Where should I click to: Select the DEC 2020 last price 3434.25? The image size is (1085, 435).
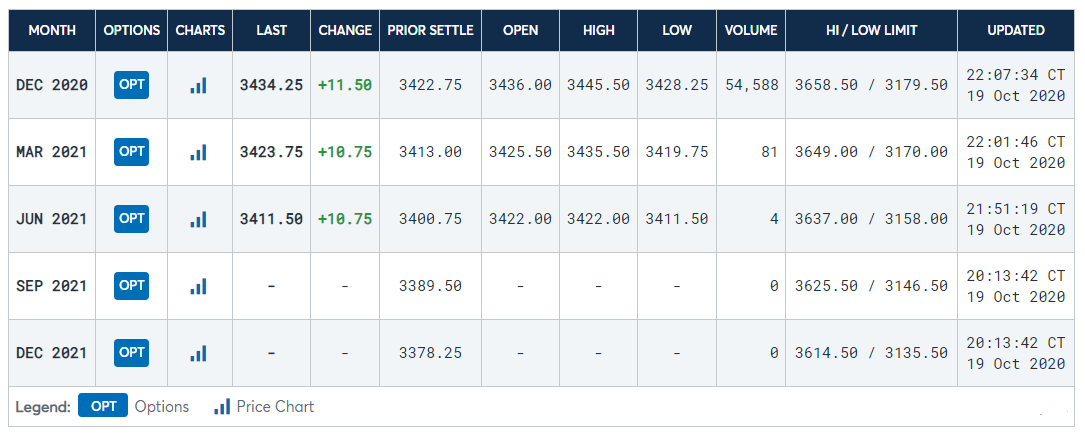(271, 85)
